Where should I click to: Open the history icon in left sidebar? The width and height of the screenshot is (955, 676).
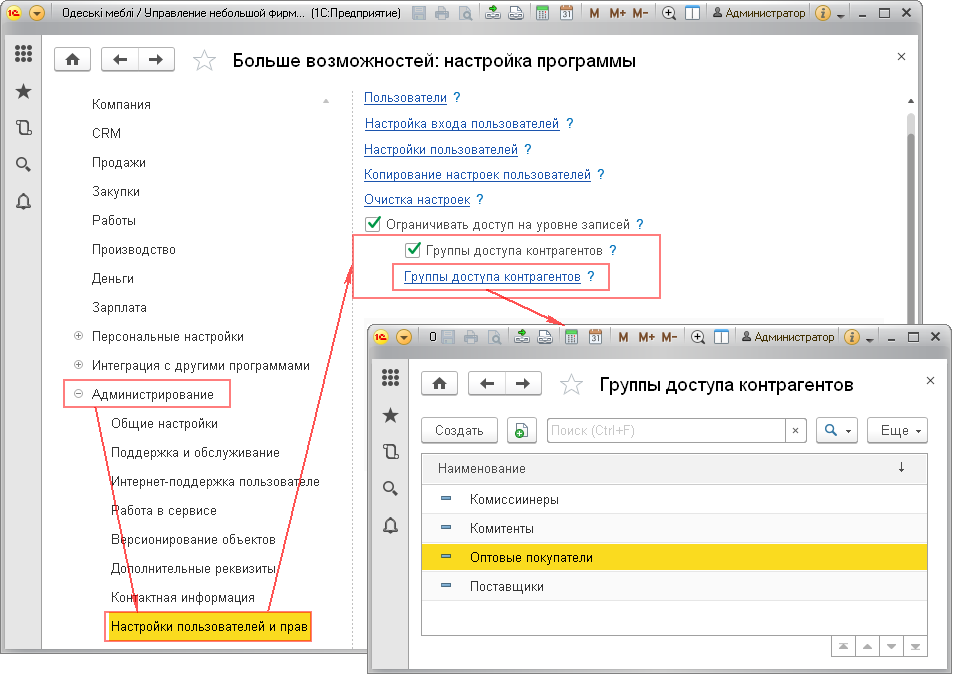[24, 128]
